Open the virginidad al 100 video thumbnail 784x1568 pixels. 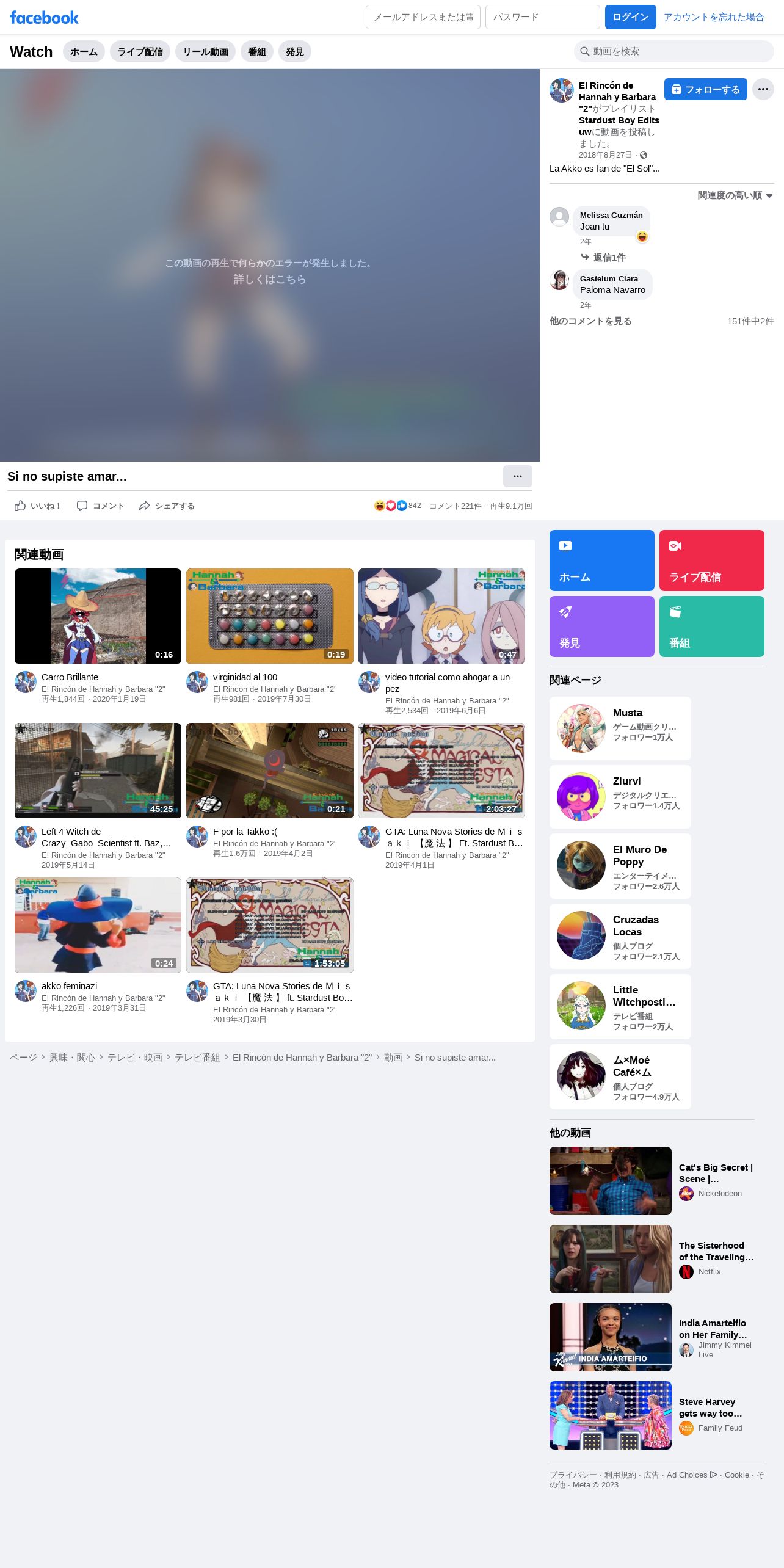[270, 616]
